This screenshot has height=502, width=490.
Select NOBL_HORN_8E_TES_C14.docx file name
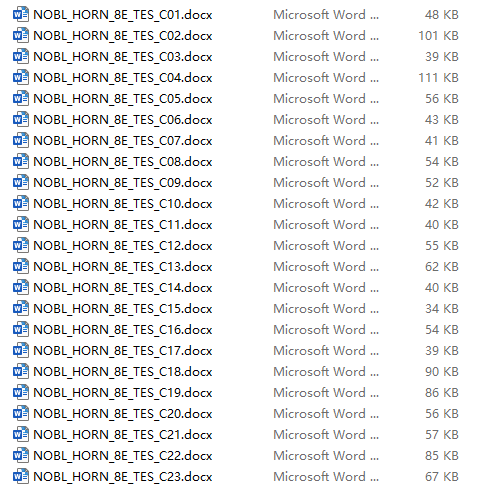point(123,288)
